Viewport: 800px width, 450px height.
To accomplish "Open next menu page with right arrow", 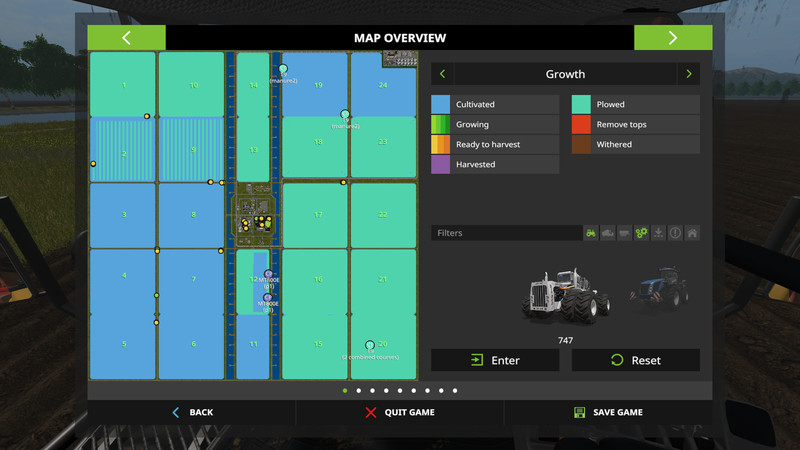I will 673,38.
